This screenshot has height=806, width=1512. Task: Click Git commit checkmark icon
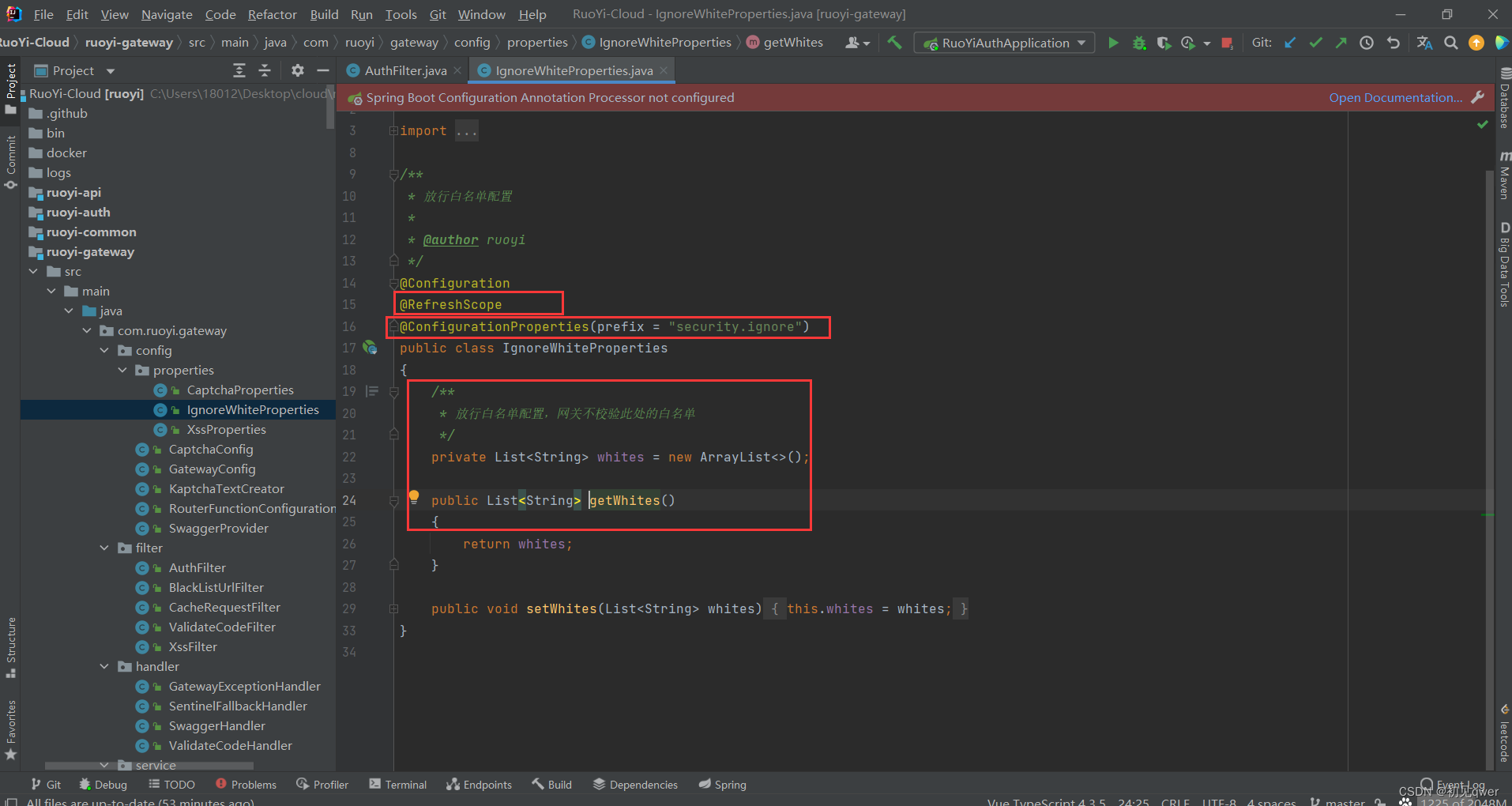click(x=1315, y=43)
